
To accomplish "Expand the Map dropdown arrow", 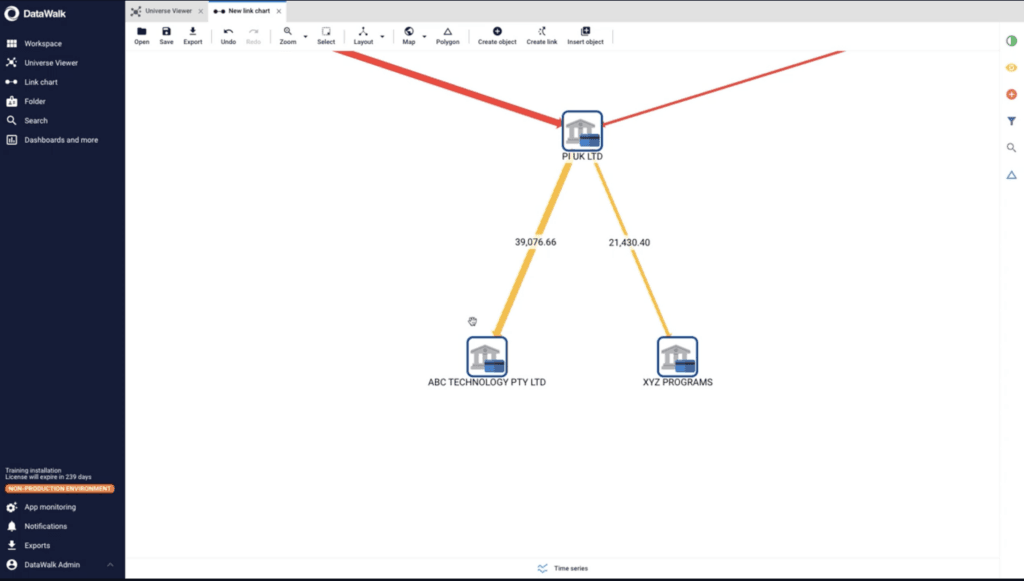I will [424, 37].
